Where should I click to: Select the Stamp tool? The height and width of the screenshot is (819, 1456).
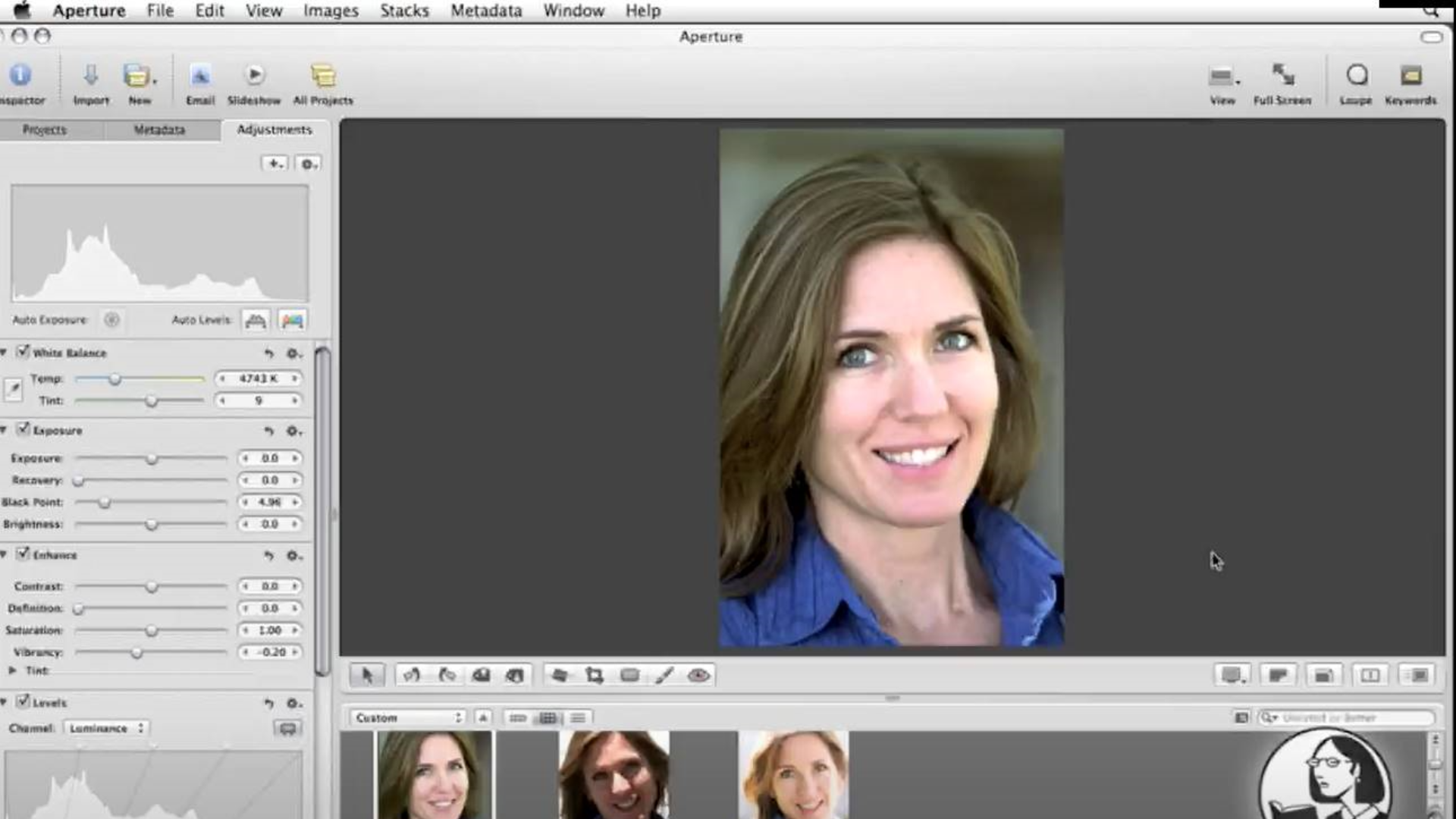click(515, 675)
